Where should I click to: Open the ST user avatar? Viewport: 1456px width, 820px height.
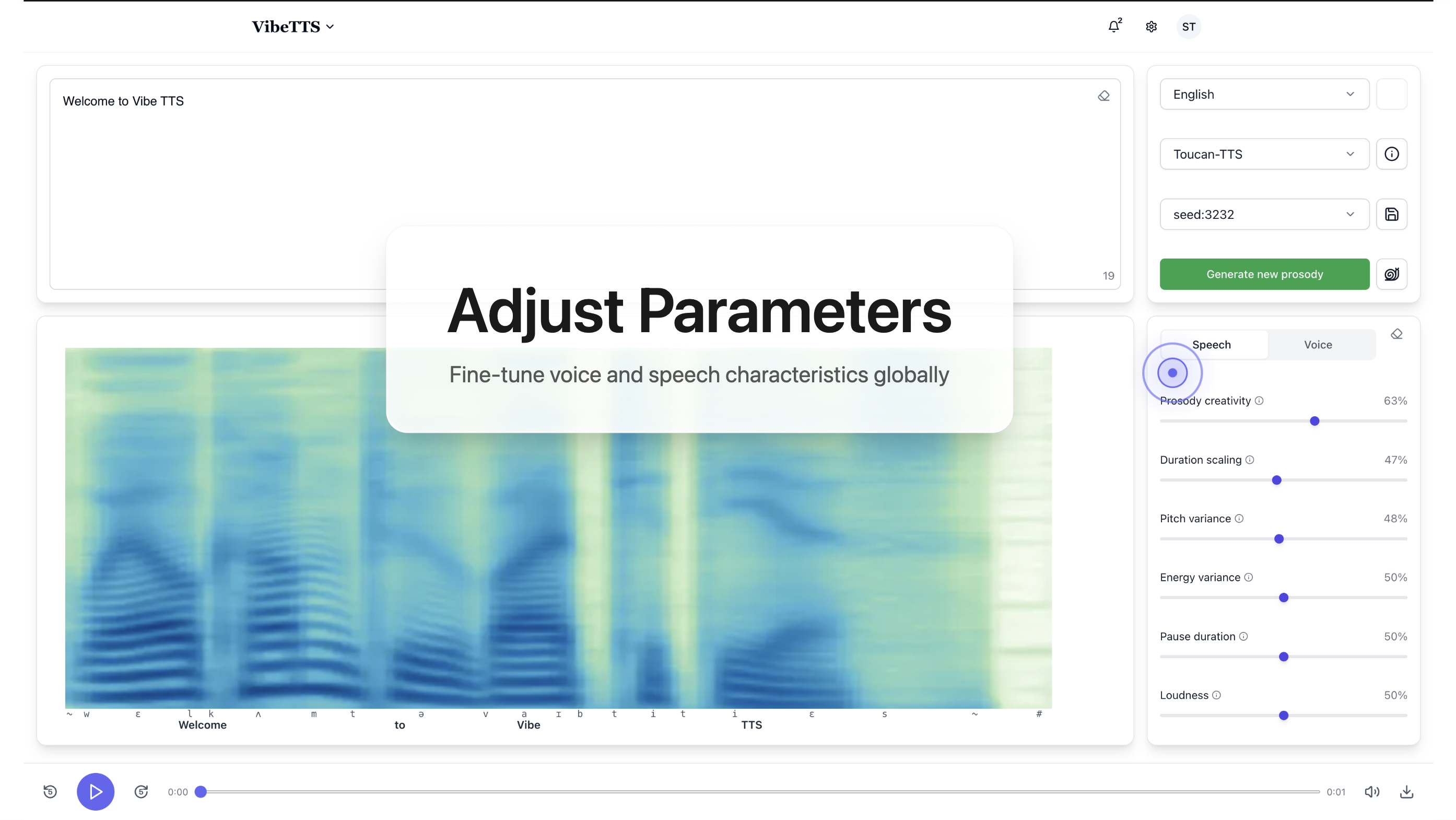(1188, 27)
